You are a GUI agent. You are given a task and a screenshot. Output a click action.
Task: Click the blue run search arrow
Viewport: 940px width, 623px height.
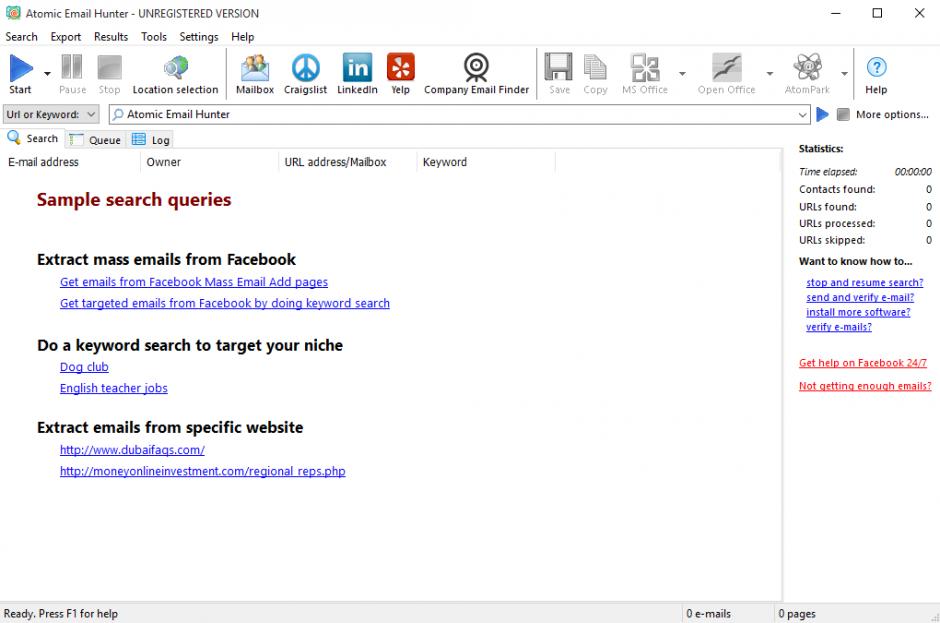click(x=822, y=115)
